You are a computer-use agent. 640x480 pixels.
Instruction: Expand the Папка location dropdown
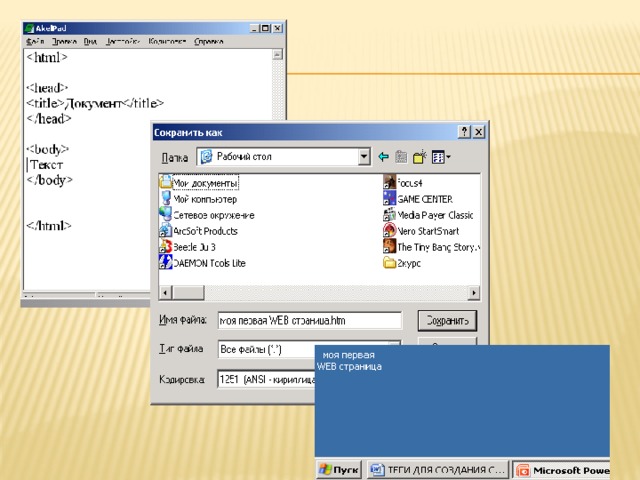pos(364,157)
